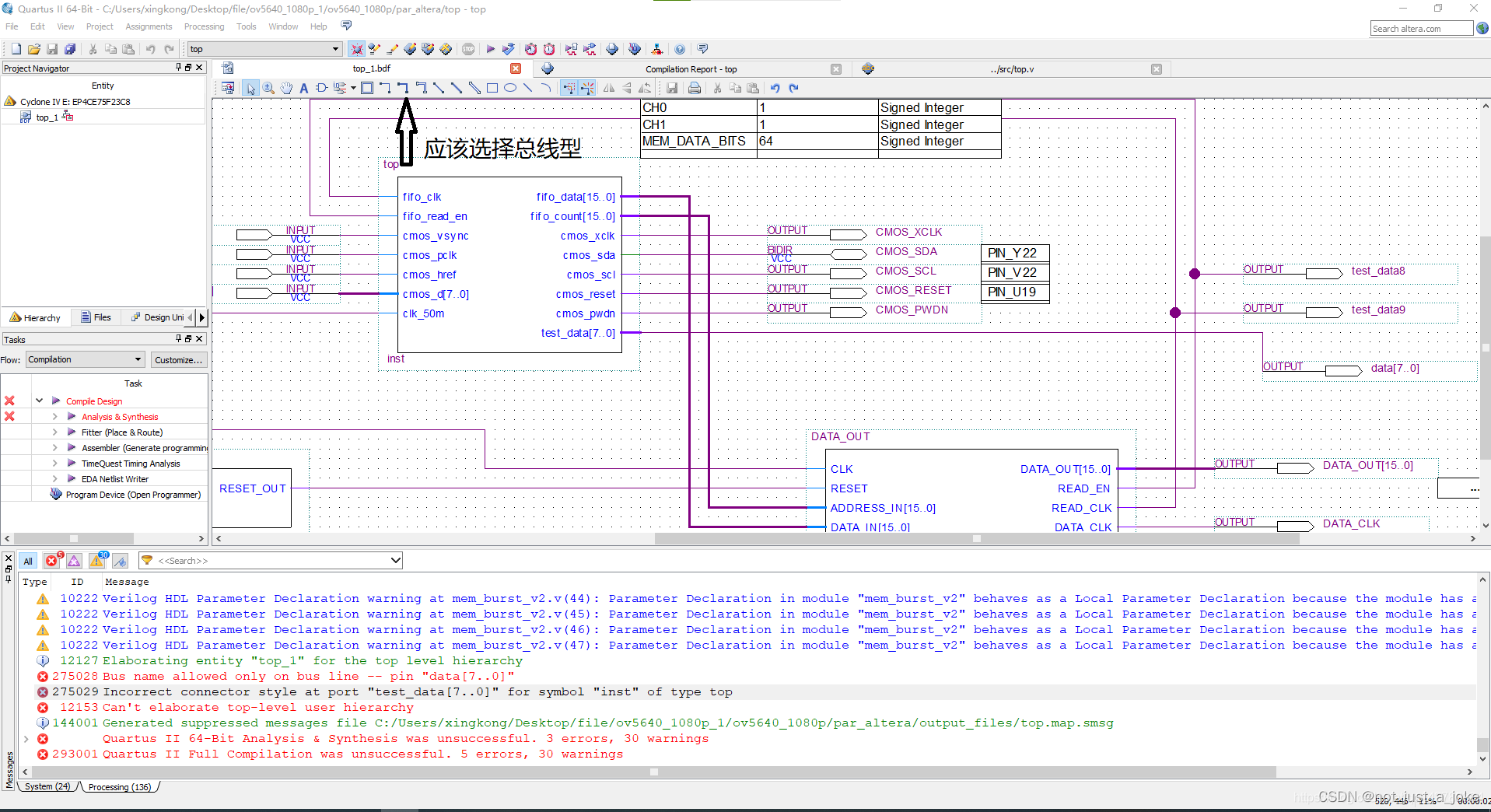Start Compilation from the toolbar

pyautogui.click(x=490, y=49)
